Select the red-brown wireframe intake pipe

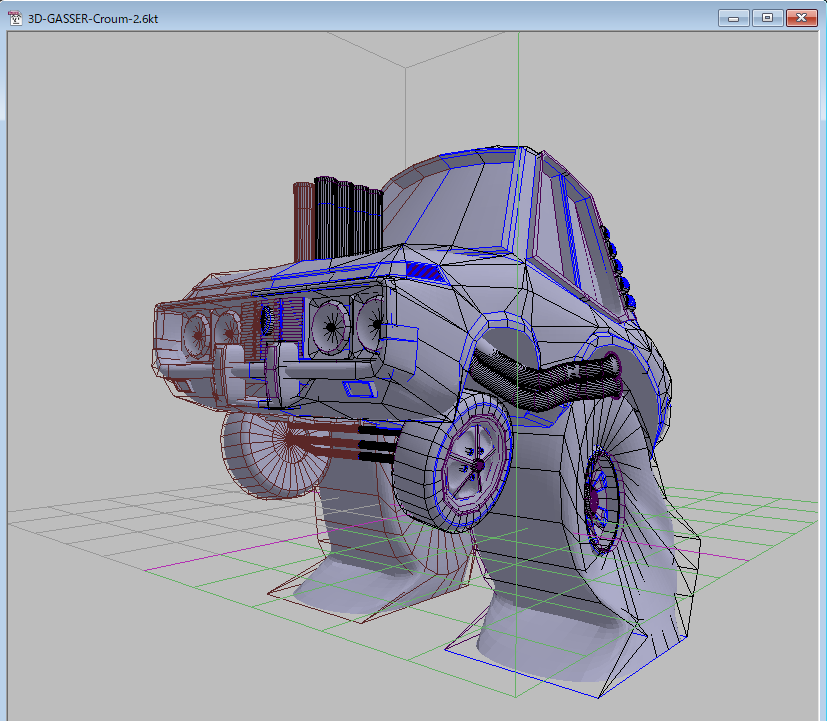[x=302, y=220]
